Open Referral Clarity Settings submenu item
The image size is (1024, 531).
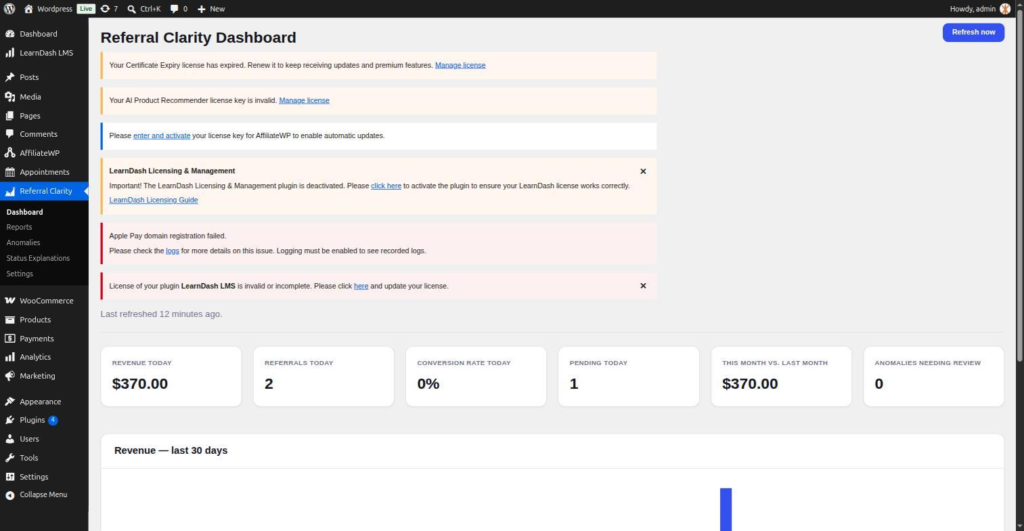pos(20,274)
